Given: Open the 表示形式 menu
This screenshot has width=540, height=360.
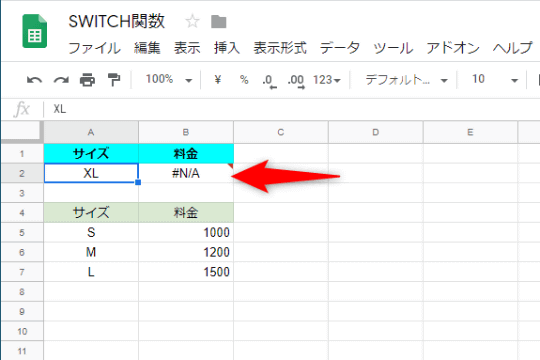Looking at the screenshot, I should (280, 48).
